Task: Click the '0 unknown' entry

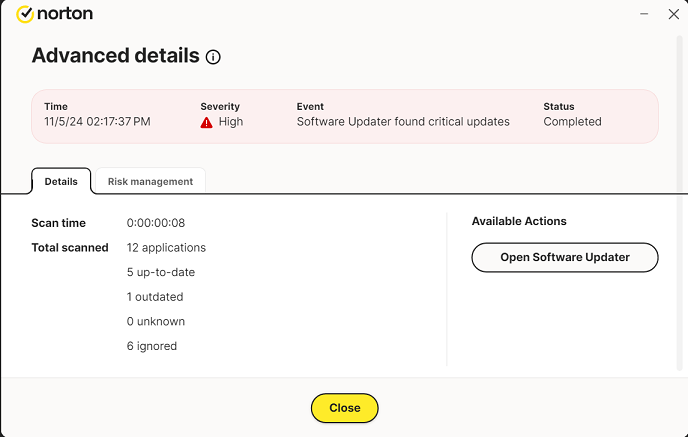Action: (155, 322)
